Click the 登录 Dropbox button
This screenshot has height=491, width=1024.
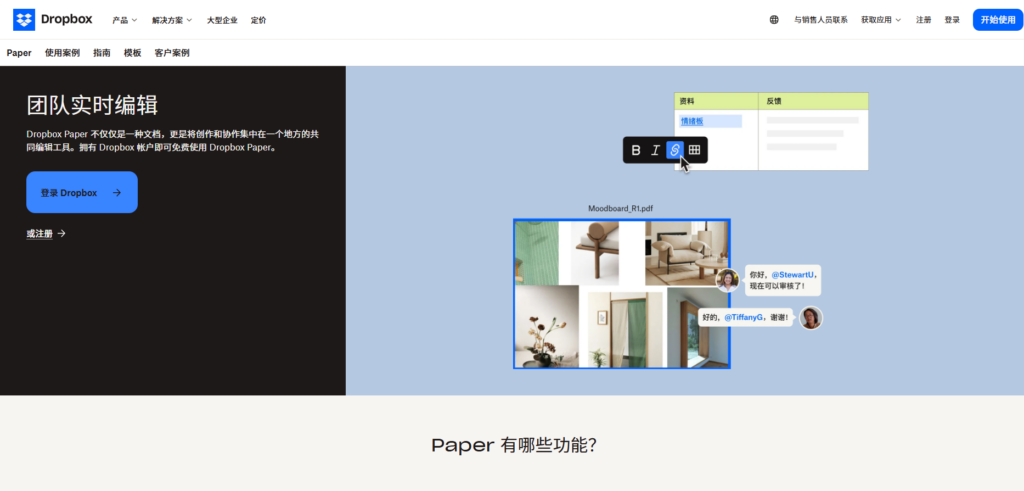(82, 192)
